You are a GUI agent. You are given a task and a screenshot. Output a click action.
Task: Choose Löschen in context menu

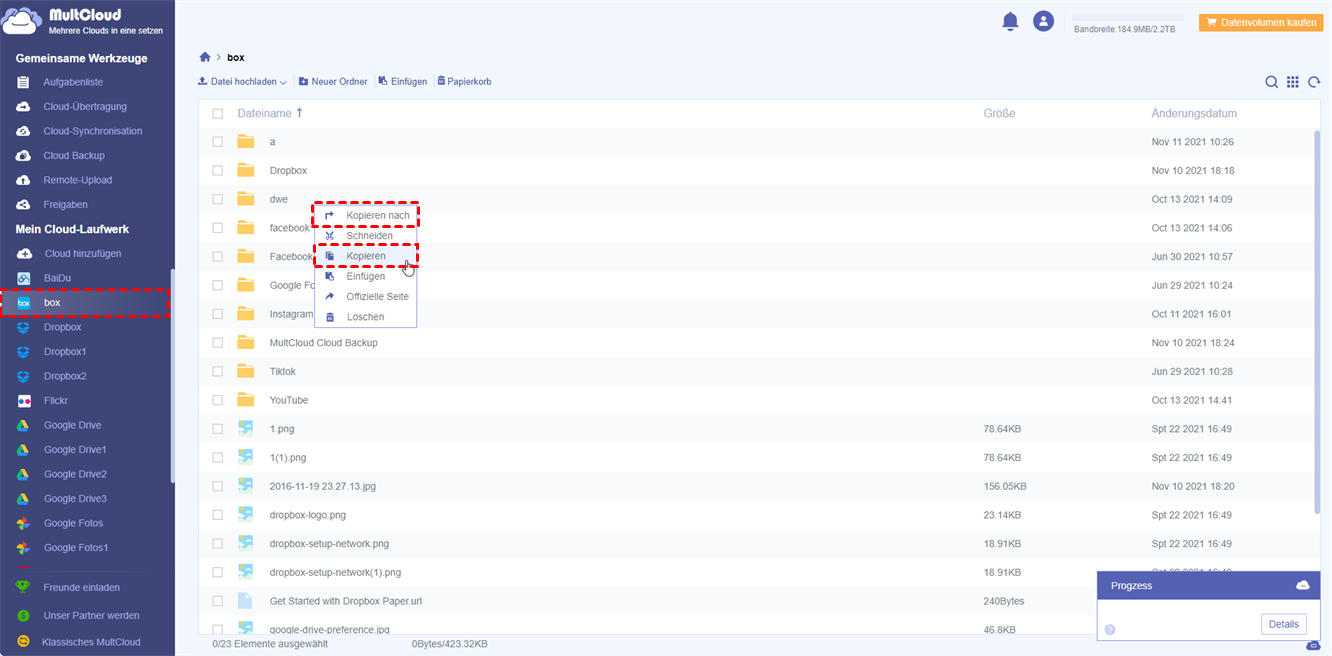tap(365, 317)
